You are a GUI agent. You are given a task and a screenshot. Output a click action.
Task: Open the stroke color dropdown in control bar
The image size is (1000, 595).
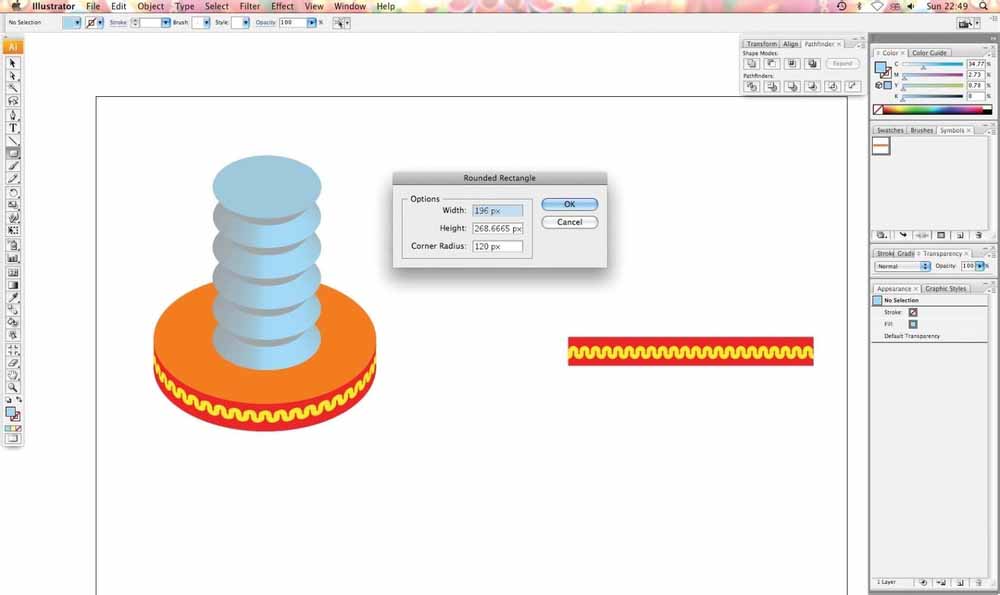pos(100,22)
